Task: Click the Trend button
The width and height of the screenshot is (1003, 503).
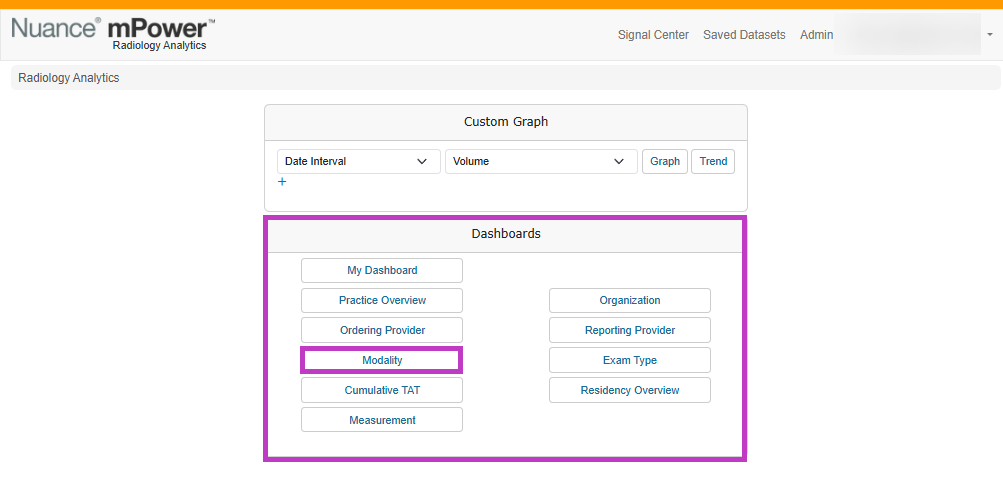Action: coord(713,161)
